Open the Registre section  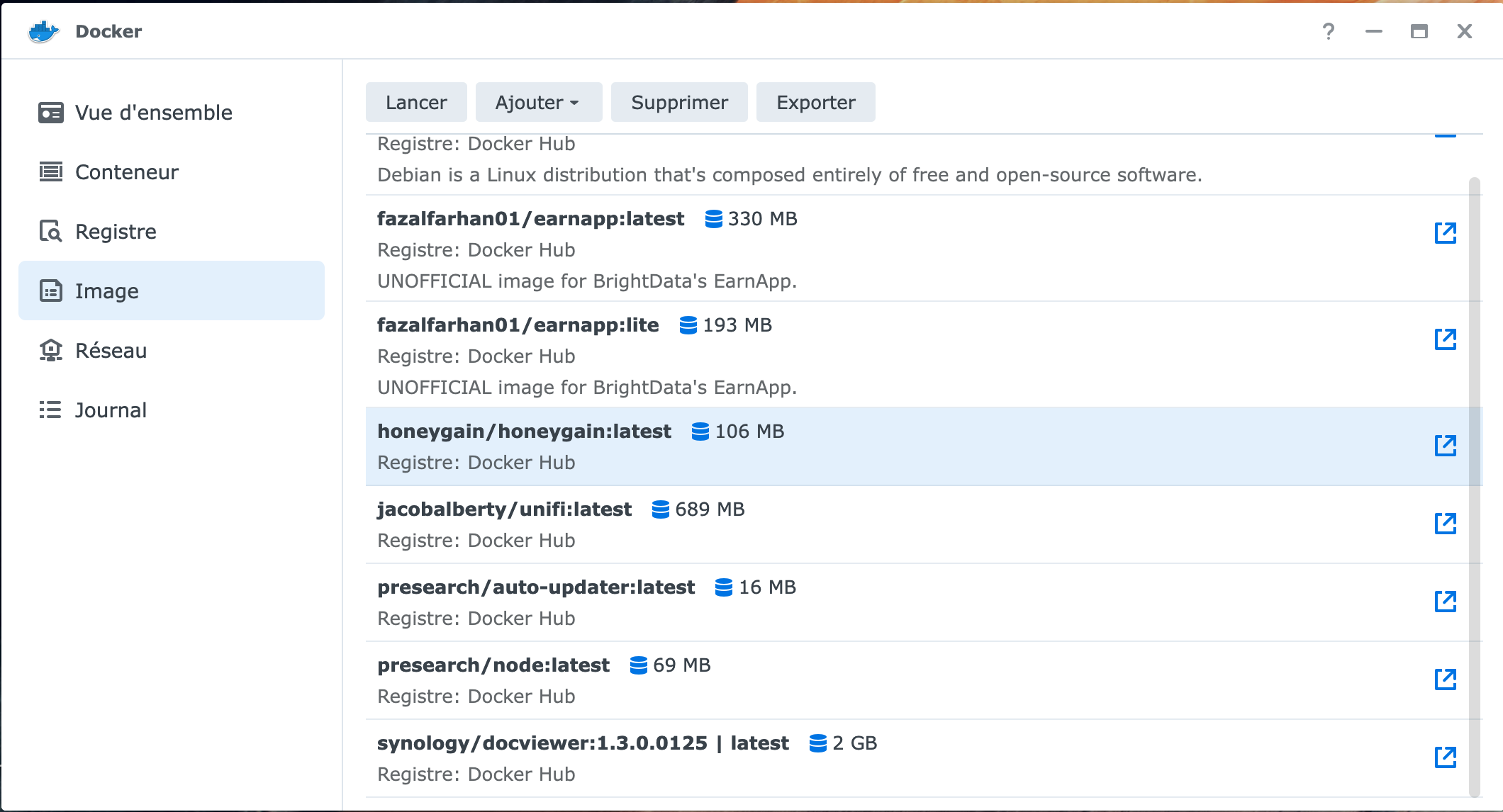tap(172, 232)
